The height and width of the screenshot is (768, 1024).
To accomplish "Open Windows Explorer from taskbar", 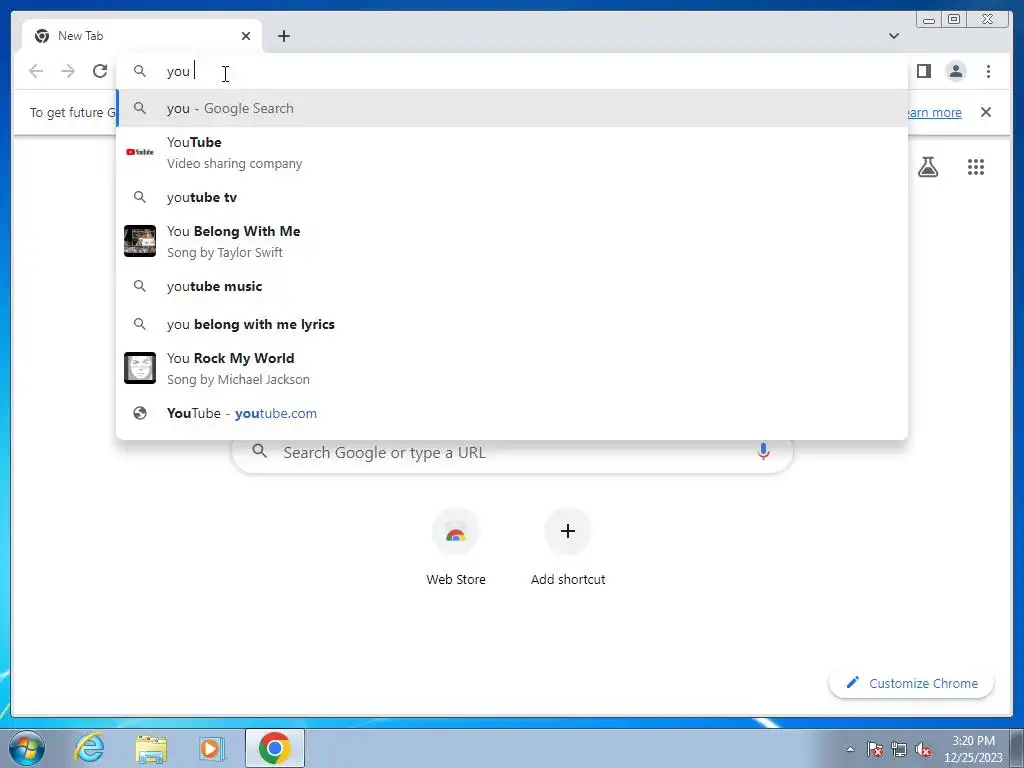I will (x=151, y=748).
